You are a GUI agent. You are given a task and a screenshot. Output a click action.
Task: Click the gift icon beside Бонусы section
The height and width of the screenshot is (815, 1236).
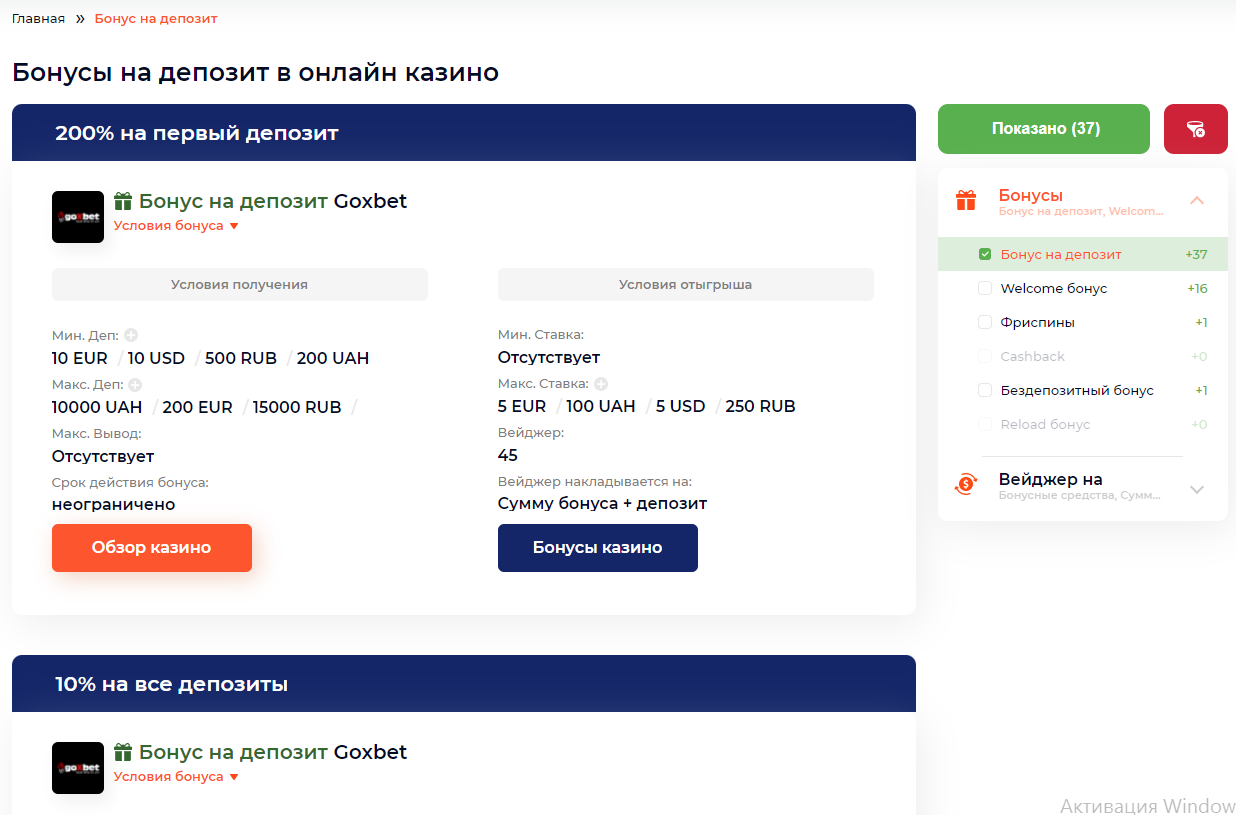click(x=966, y=200)
